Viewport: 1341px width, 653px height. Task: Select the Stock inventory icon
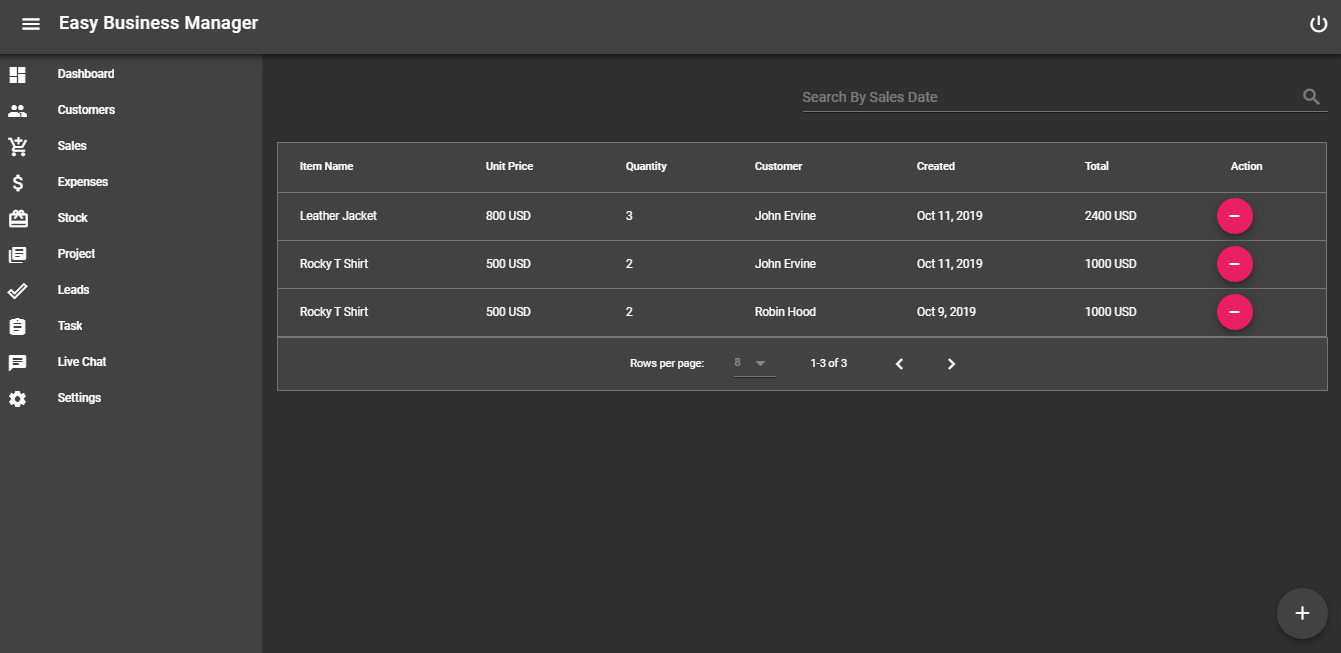tap(17, 217)
